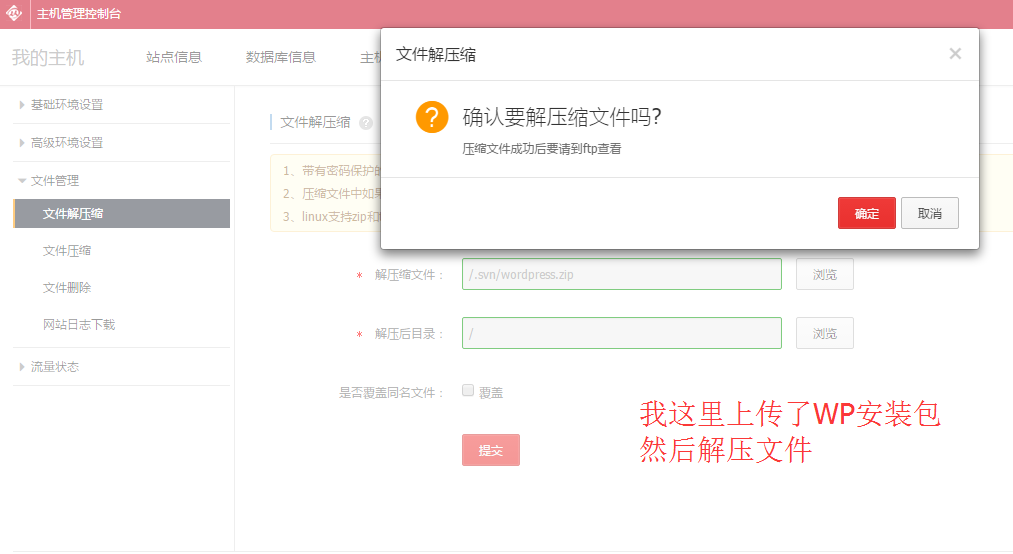The height and width of the screenshot is (554, 1013).
Task: Click the host console logo icon
Action: 14,14
